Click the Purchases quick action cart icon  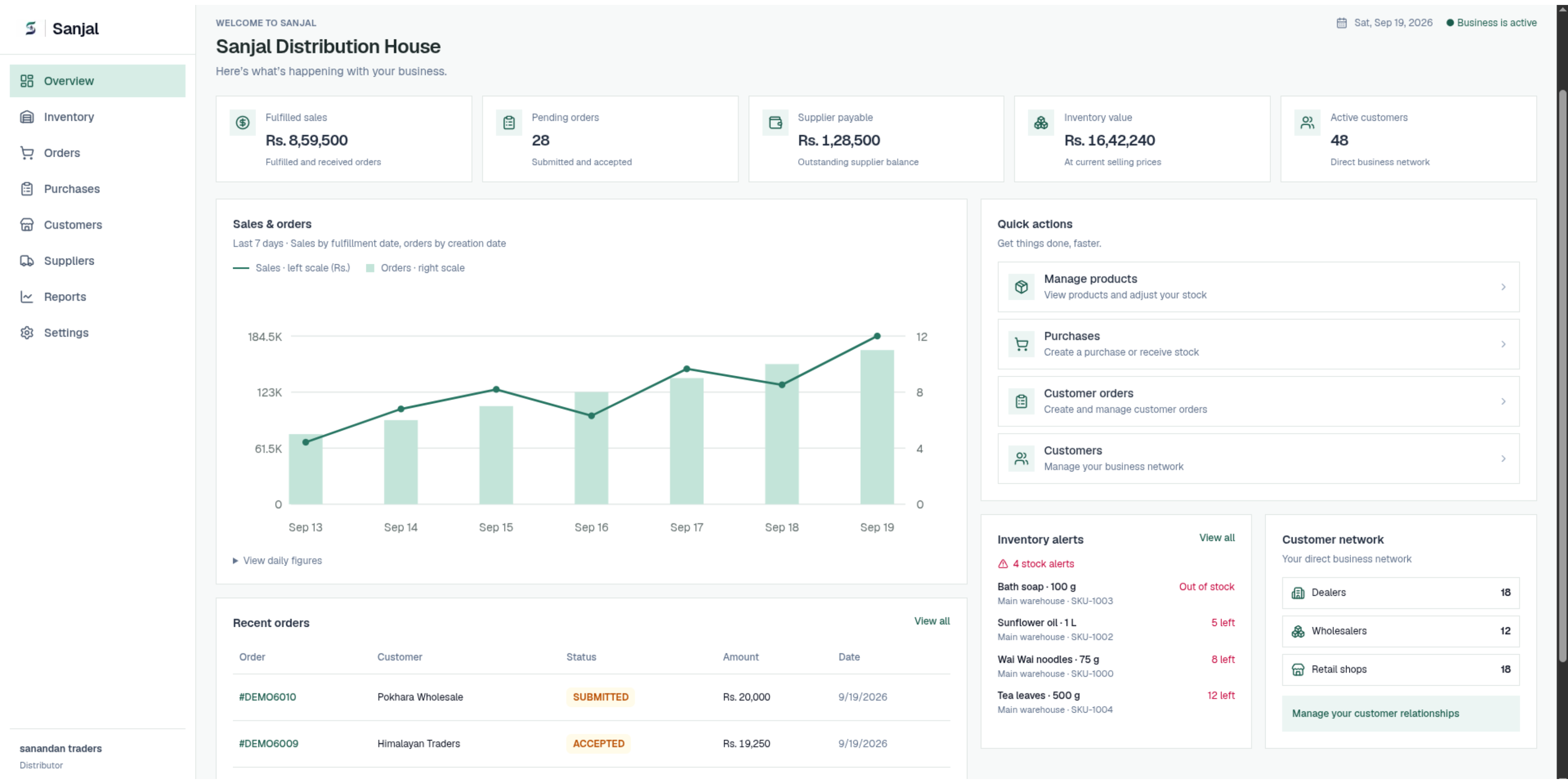(1021, 344)
